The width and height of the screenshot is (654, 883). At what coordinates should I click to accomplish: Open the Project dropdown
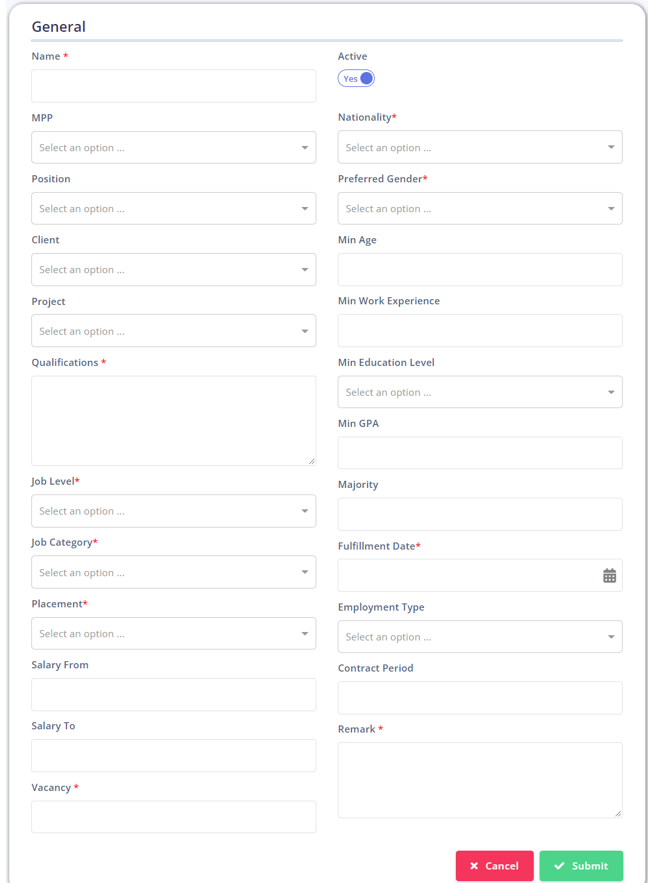(x=173, y=331)
